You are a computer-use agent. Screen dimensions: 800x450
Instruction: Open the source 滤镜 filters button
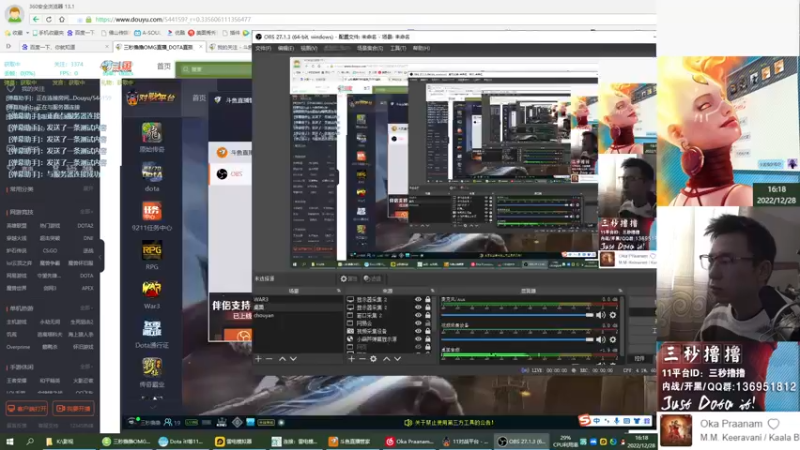373,279
